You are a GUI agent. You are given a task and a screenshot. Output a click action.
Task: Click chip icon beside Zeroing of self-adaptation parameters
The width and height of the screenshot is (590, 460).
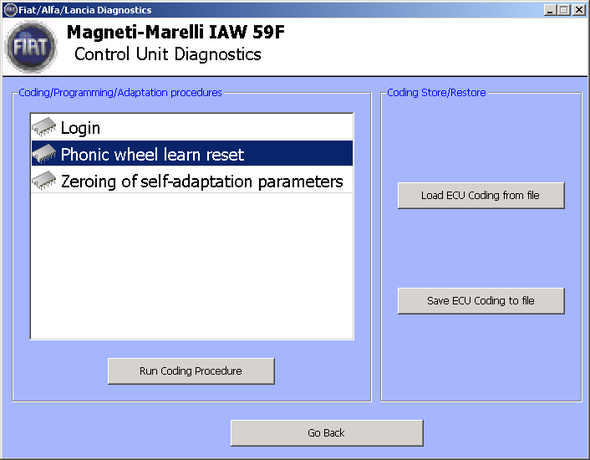click(44, 181)
